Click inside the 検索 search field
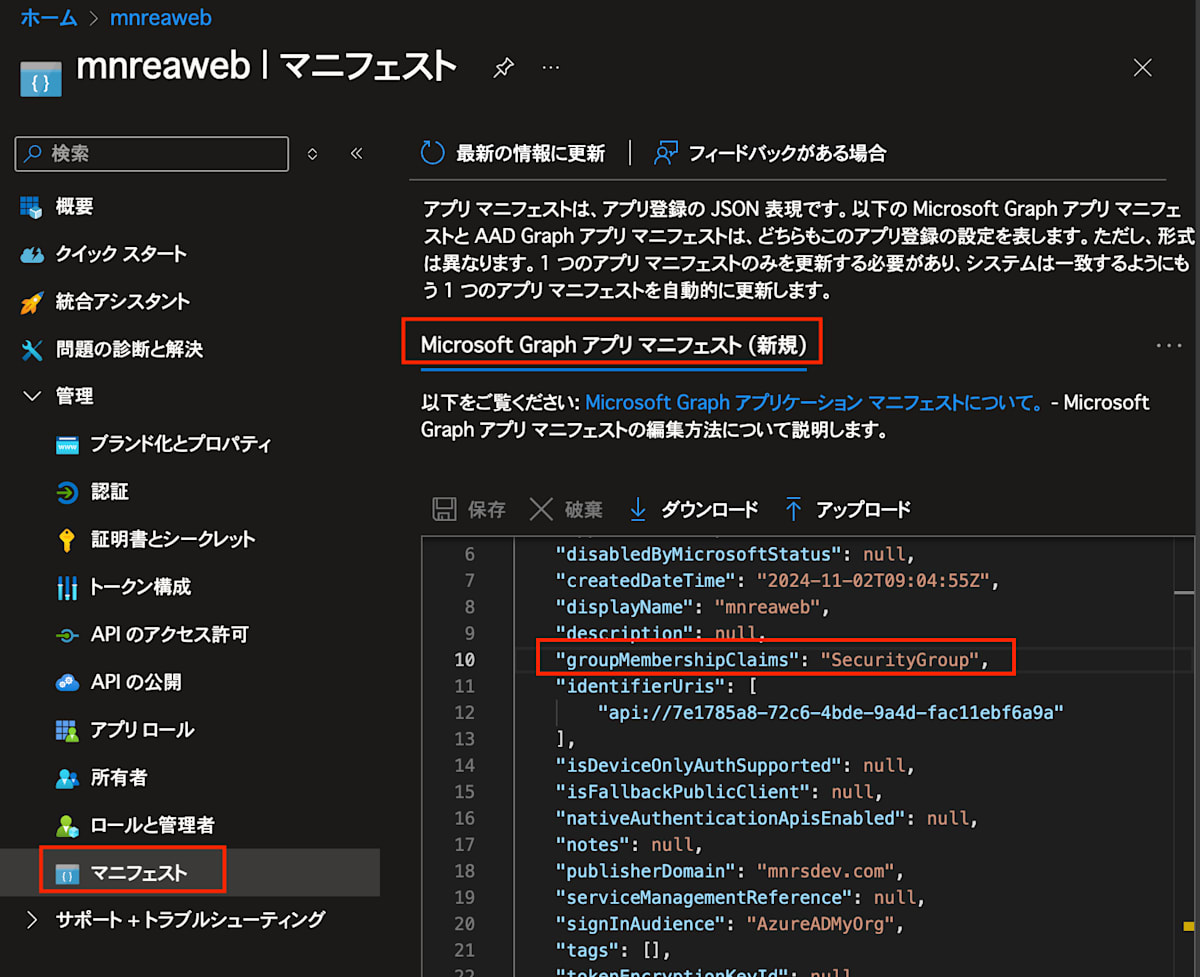The height and width of the screenshot is (977, 1200). tap(150, 154)
